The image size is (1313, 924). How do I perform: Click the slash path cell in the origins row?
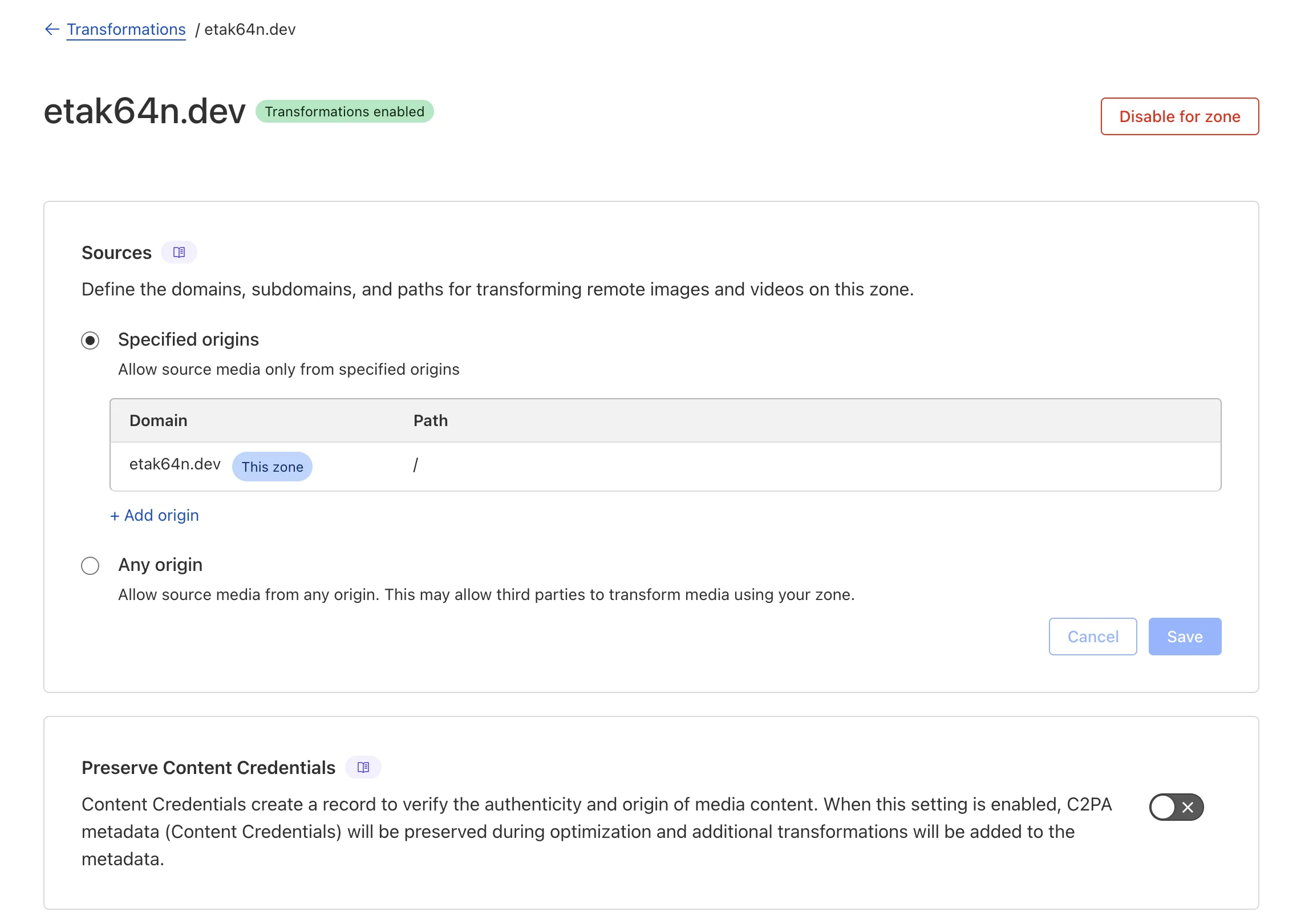(x=416, y=465)
